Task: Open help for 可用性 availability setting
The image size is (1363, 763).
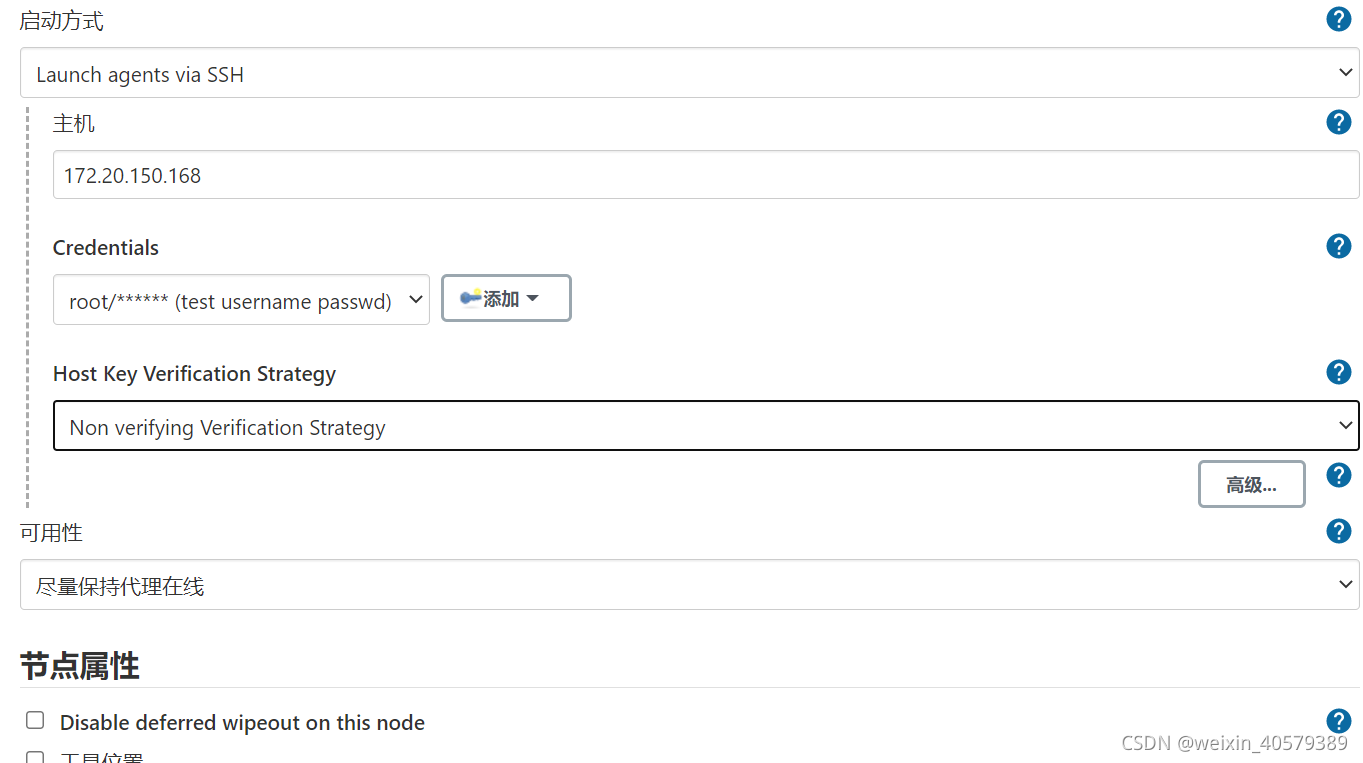Action: 1338,531
